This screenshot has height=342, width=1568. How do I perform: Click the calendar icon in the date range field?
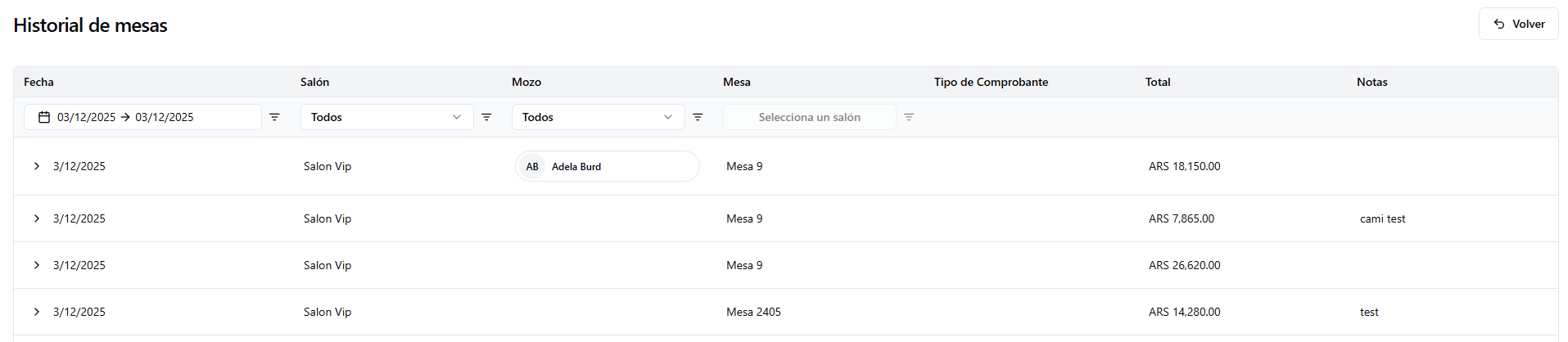click(44, 117)
